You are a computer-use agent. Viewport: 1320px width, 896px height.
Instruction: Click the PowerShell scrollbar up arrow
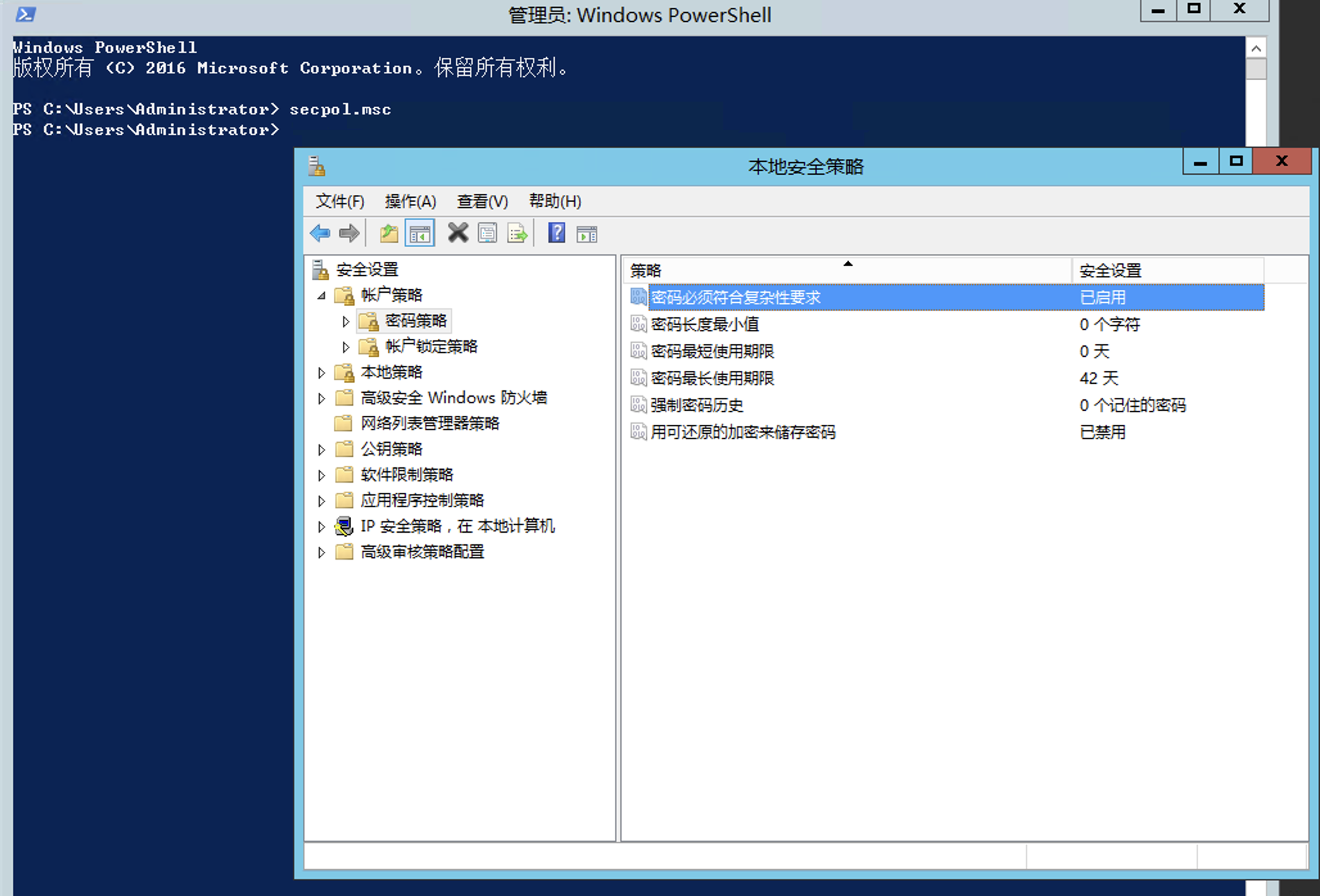coord(1256,49)
